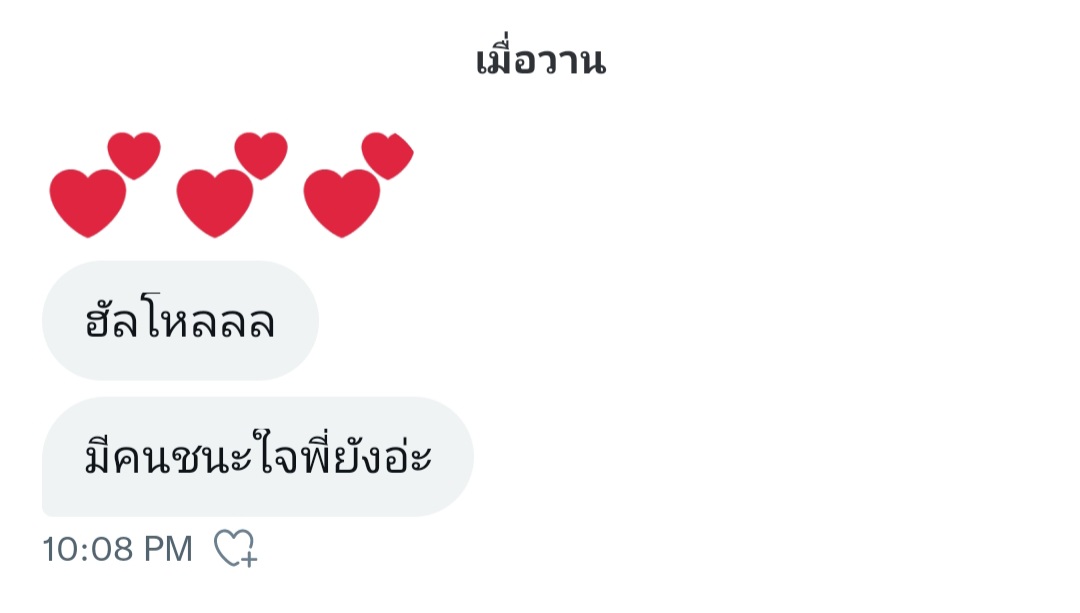
Task: Tap the small tilted heart of third emoji
Action: 388,156
